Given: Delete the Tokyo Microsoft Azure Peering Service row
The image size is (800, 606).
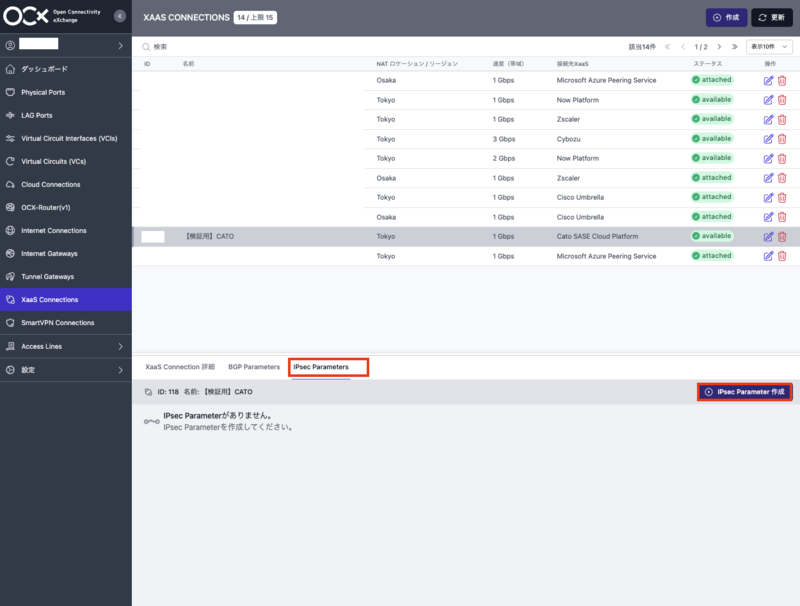Looking at the screenshot, I should coord(782,256).
